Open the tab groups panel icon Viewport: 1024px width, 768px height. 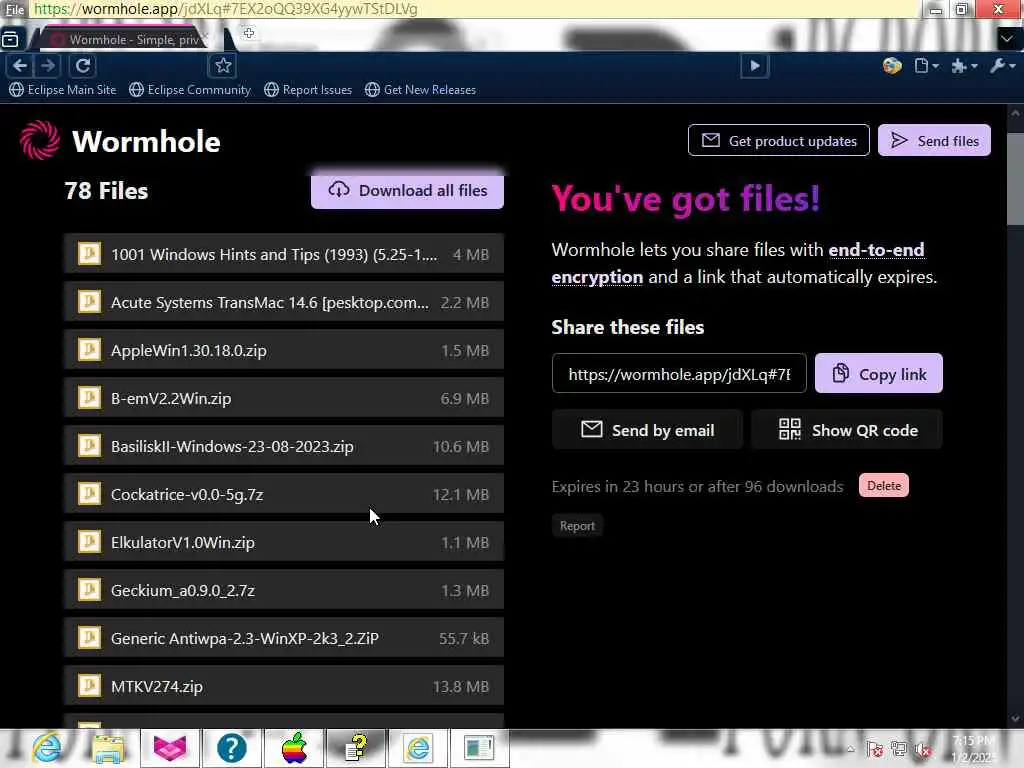click(x=10, y=39)
